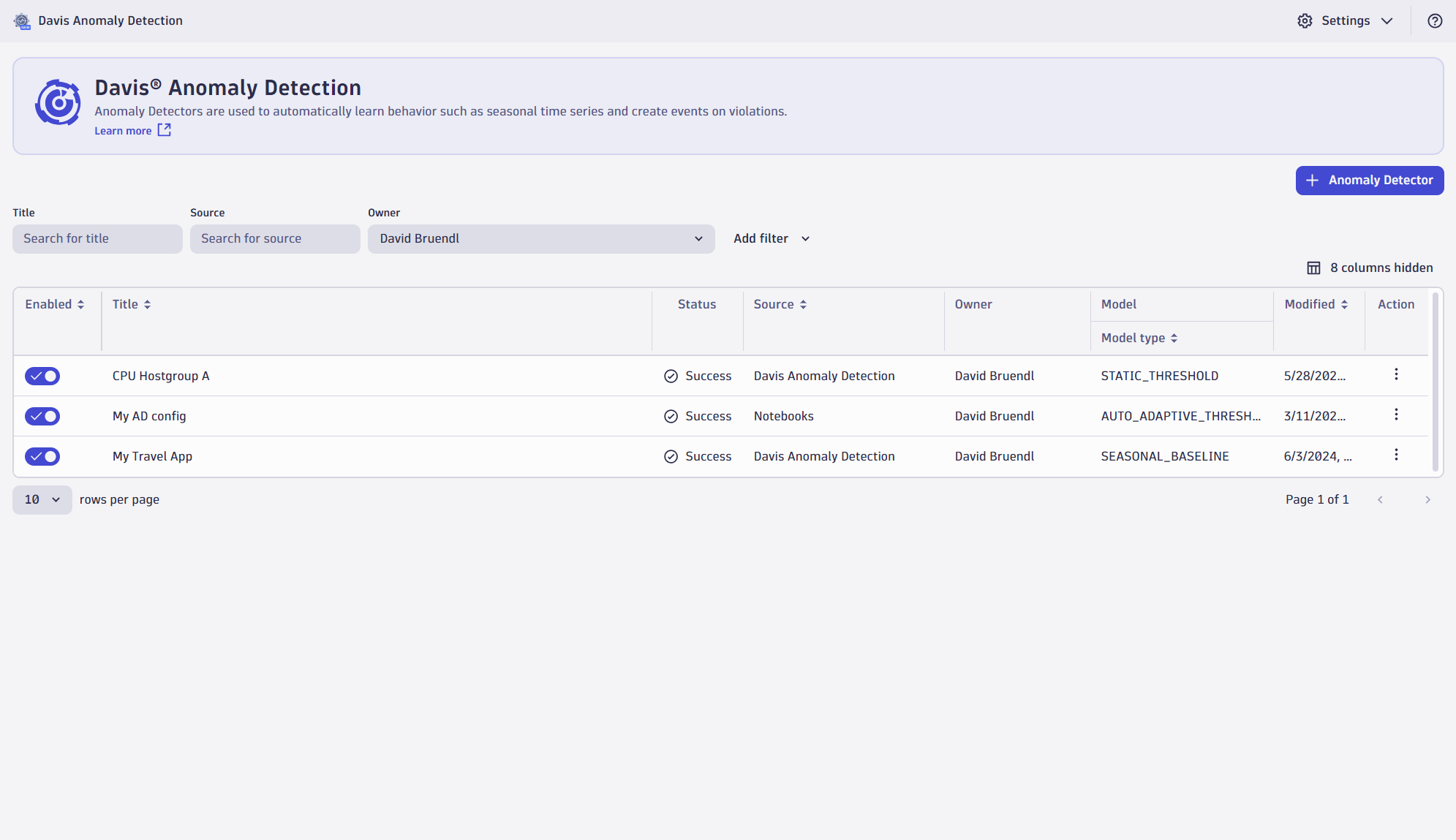This screenshot has width=1456, height=840.
Task: Click the columns table icon
Action: tap(1313, 268)
